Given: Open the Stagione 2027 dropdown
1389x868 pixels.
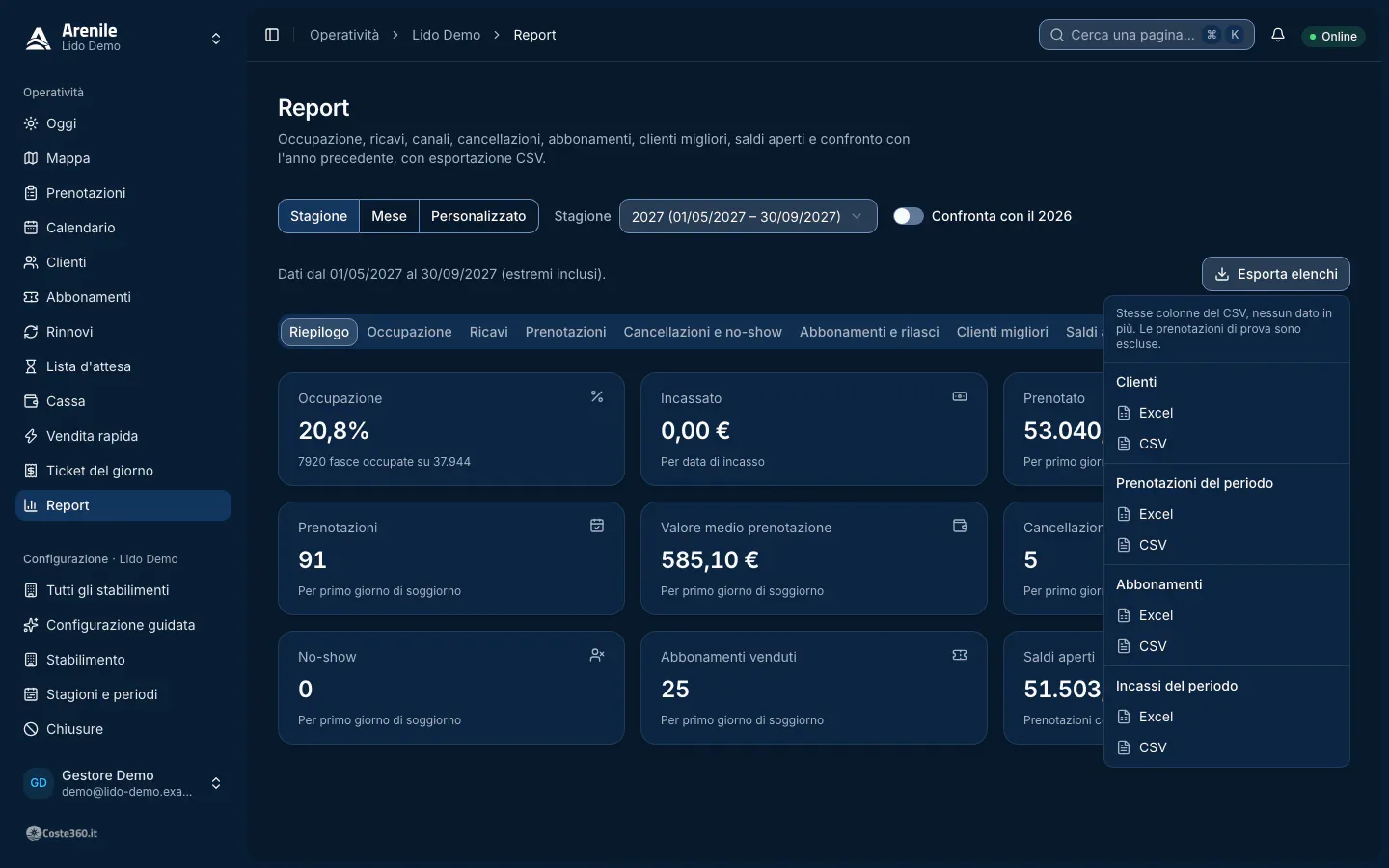Looking at the screenshot, I should tap(748, 216).
